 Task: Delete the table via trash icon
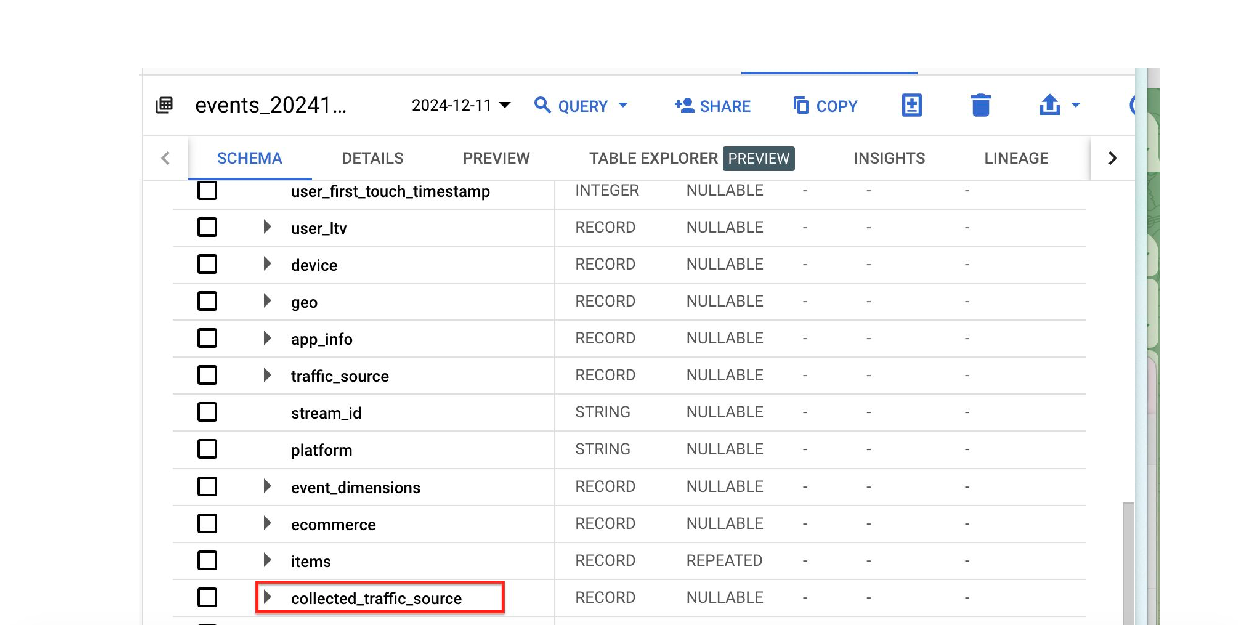pyautogui.click(x=980, y=105)
